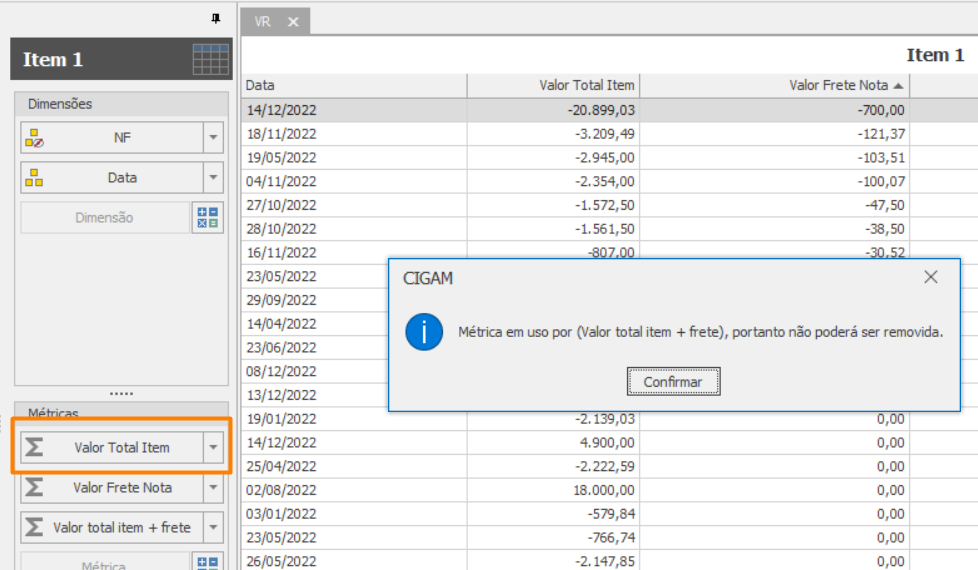Sort by the Valor Total Item column header
Viewport: 978px width, 570px height.
(554, 85)
